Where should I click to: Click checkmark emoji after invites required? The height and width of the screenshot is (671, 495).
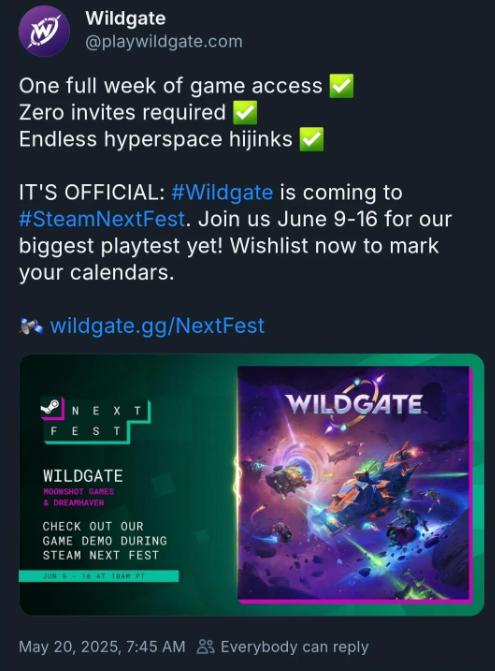[245, 113]
